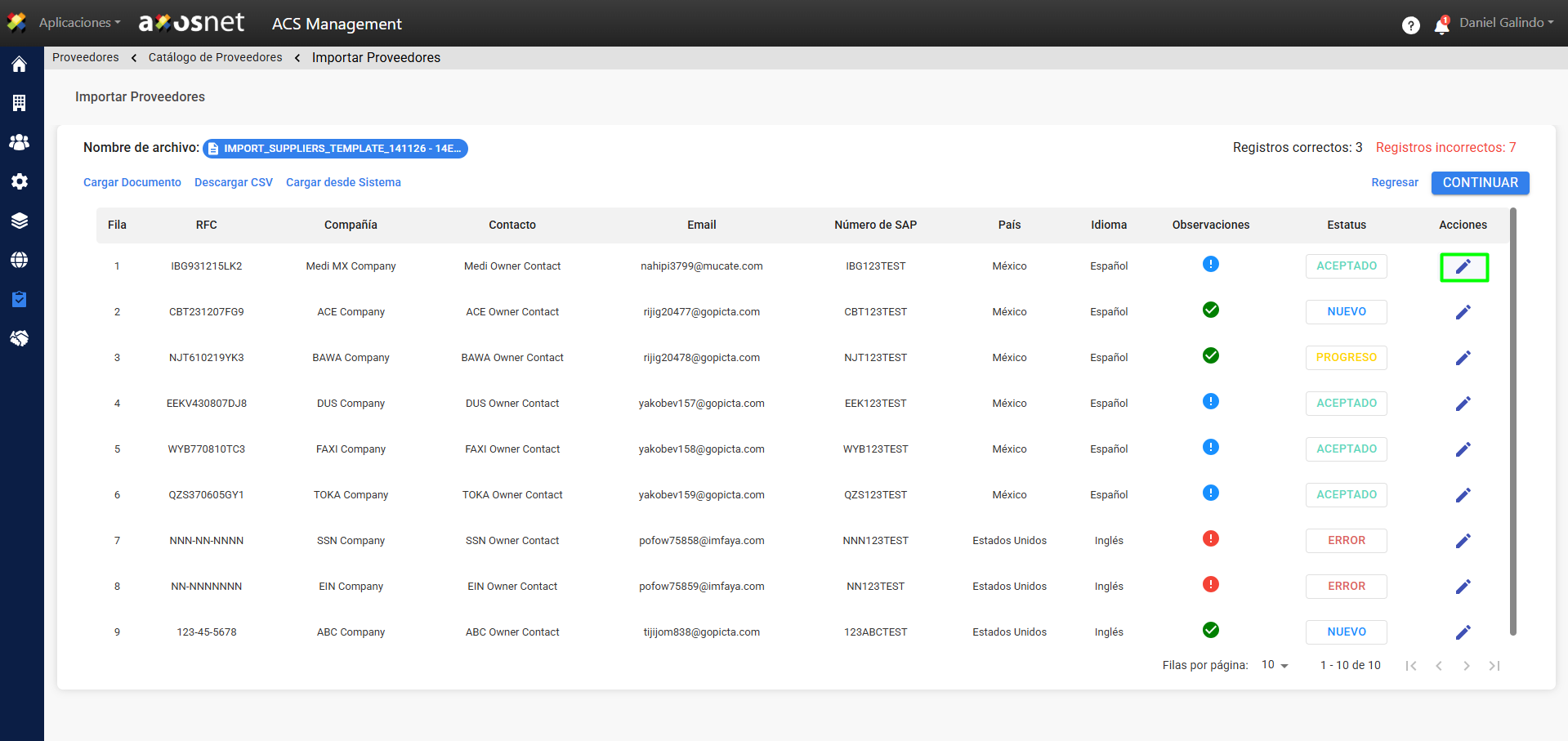
Task: Open Daniel Galindo user menu
Action: (x=1506, y=23)
